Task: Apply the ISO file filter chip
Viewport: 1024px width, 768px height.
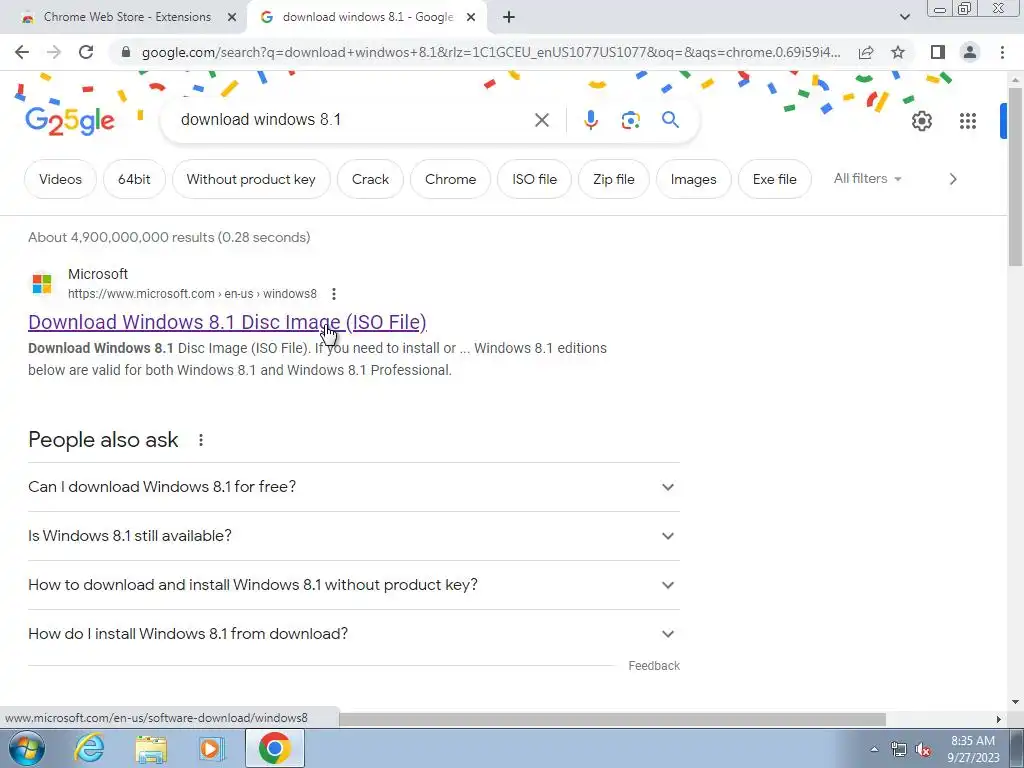Action: [534, 179]
